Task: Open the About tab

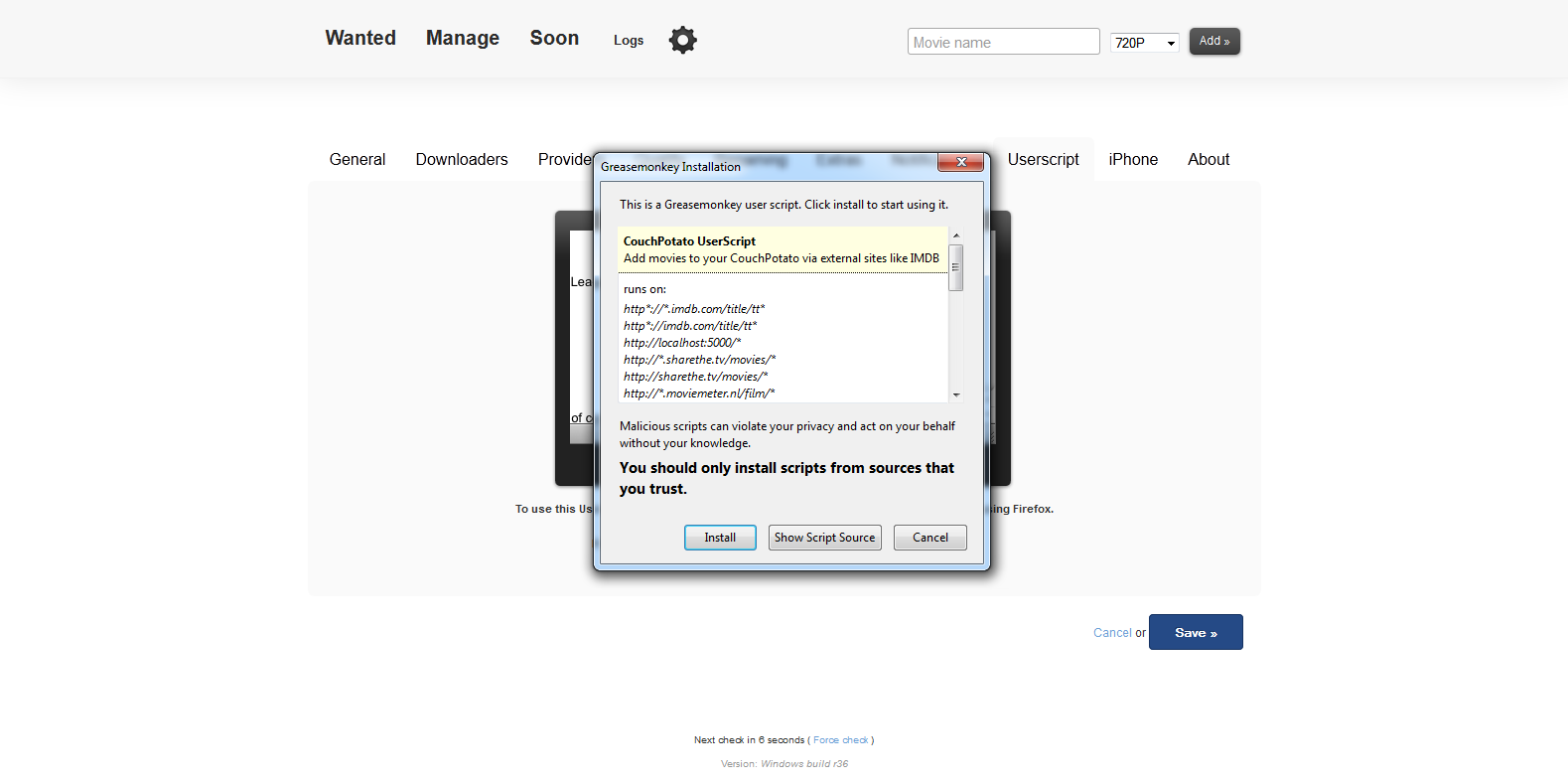Action: (1209, 159)
